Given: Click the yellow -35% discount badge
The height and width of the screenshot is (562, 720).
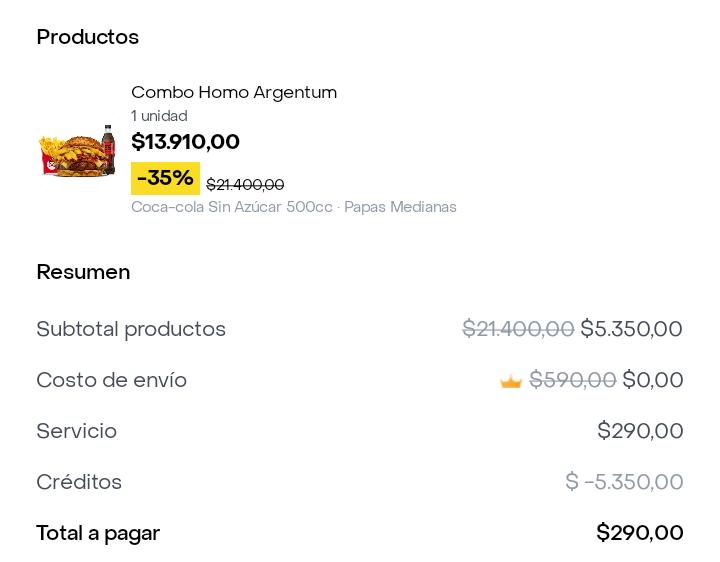Looking at the screenshot, I should (x=165, y=178).
